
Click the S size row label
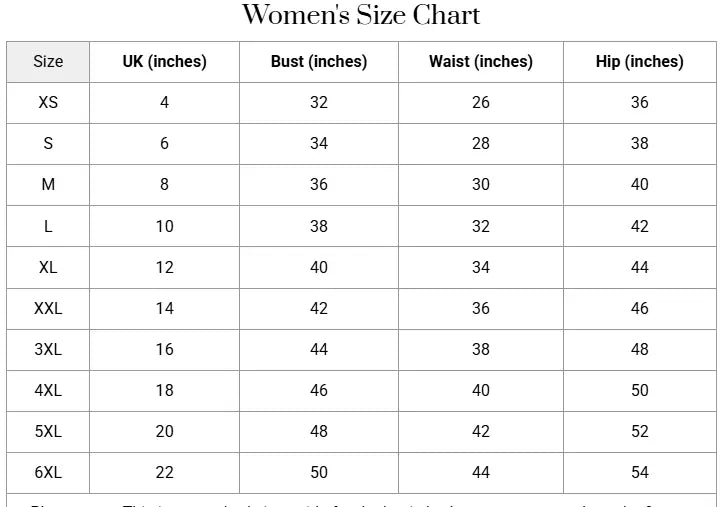coord(48,144)
